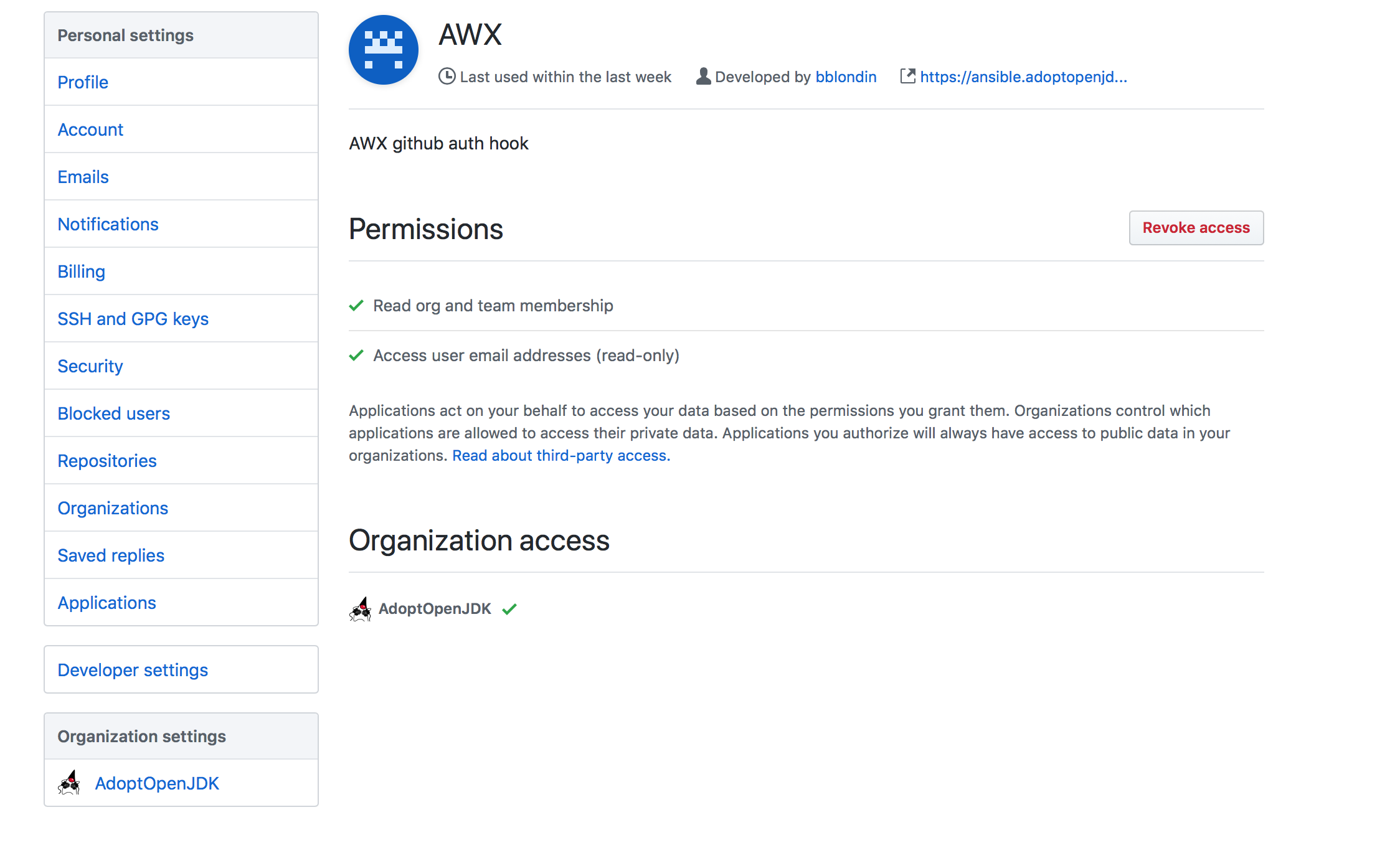Click the external link icon before the URL
The width and height of the screenshot is (1400, 858).
(908, 76)
